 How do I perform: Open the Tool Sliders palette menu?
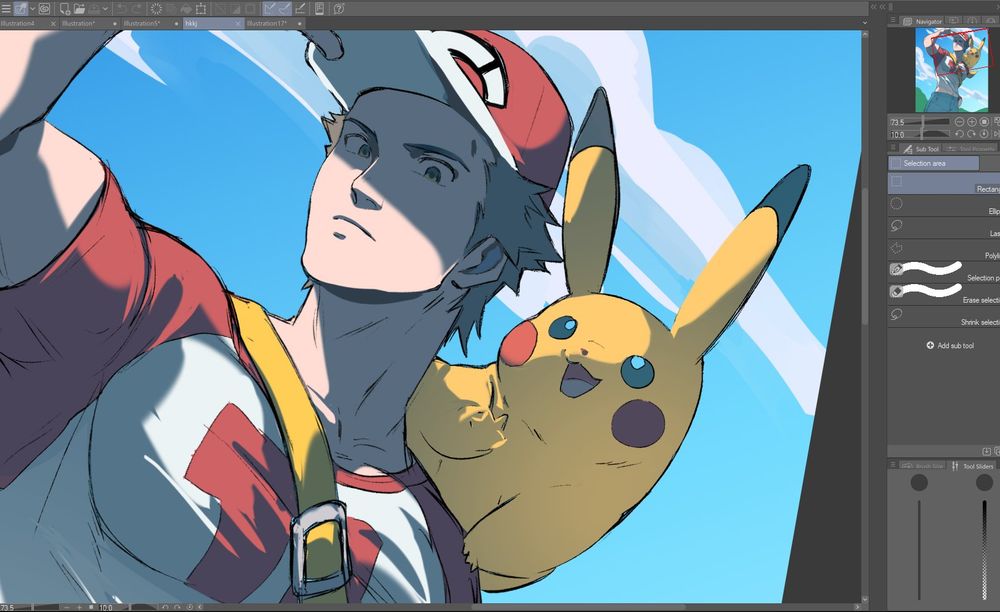pos(893,465)
